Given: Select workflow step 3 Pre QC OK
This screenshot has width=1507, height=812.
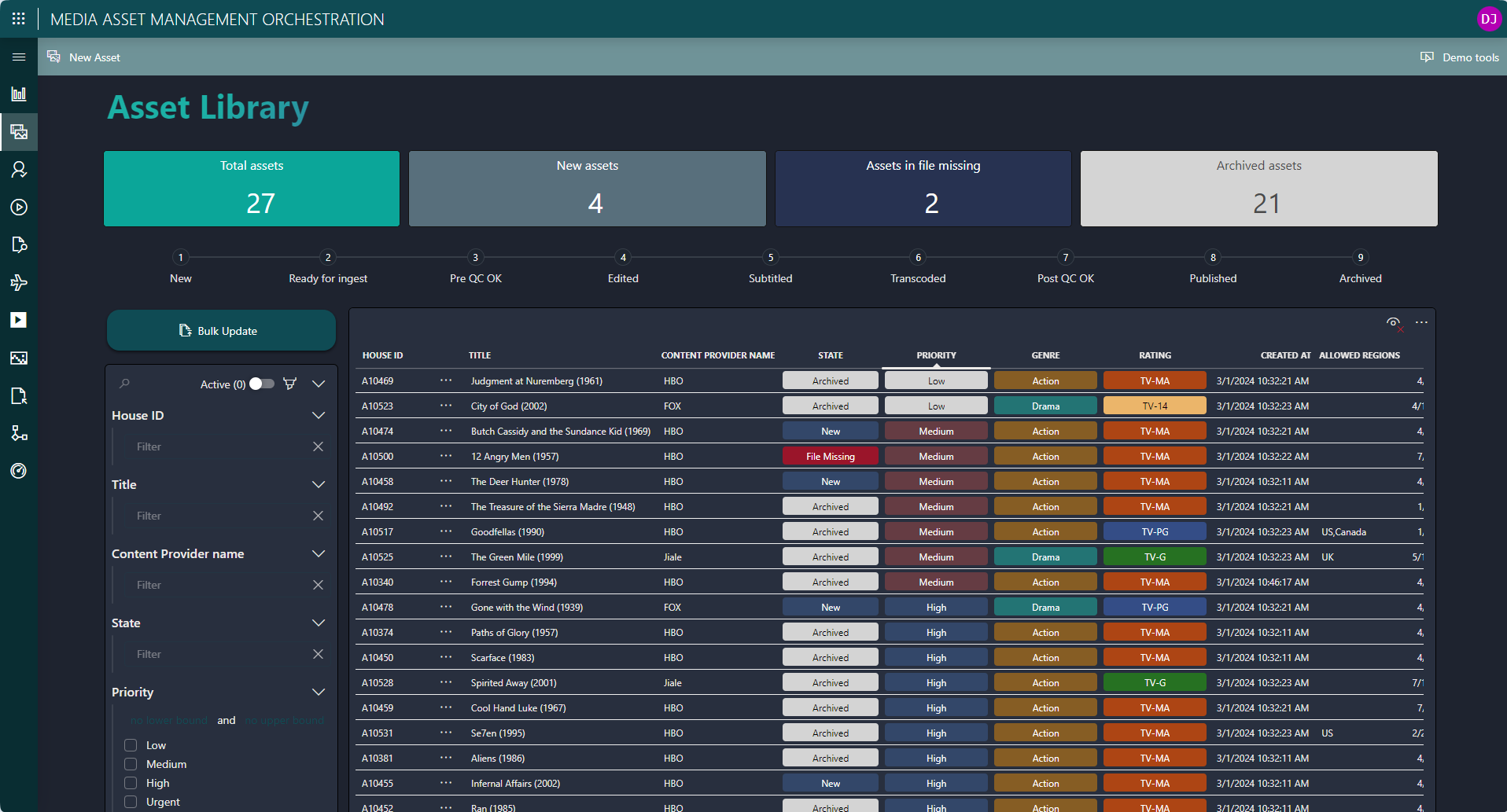Looking at the screenshot, I should pyautogui.click(x=475, y=267).
